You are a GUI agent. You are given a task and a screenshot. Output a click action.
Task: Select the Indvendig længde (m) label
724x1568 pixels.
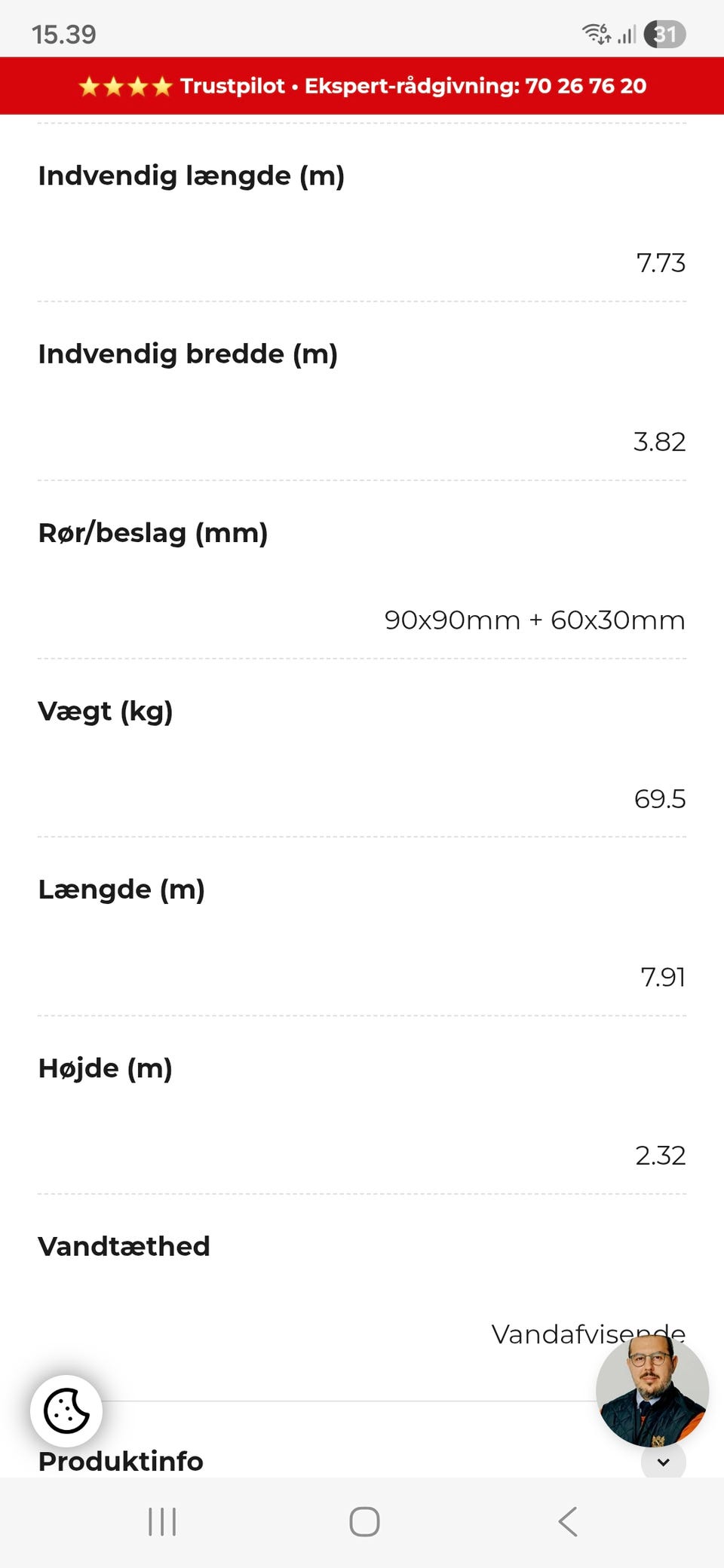point(192,176)
